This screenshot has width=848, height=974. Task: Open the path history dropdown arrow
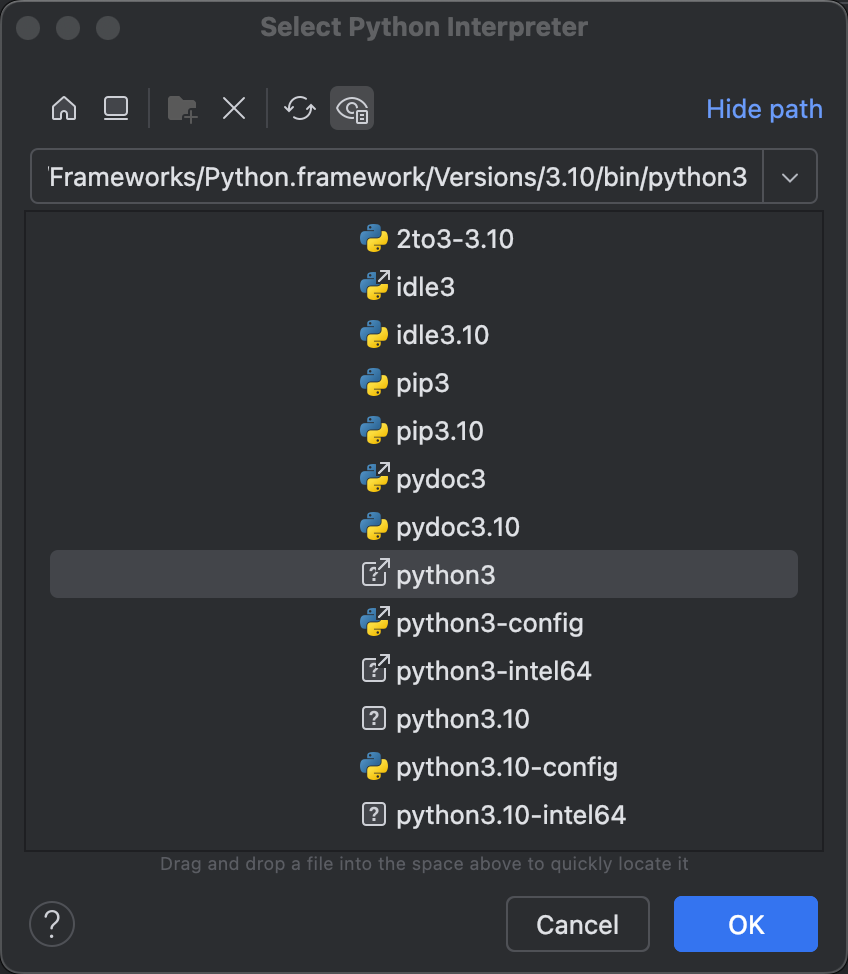pyautogui.click(x=790, y=178)
